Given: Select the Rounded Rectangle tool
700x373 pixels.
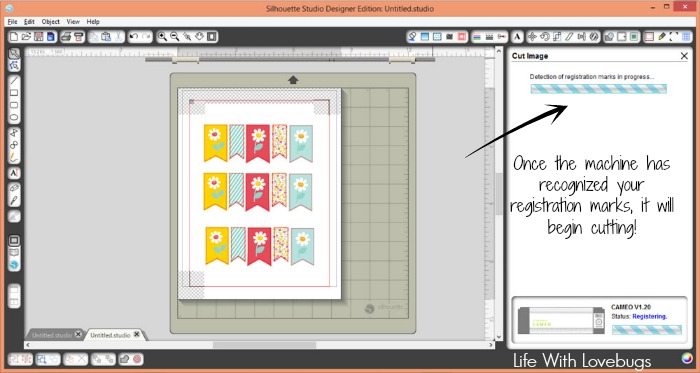Looking at the screenshot, I should click(x=14, y=105).
